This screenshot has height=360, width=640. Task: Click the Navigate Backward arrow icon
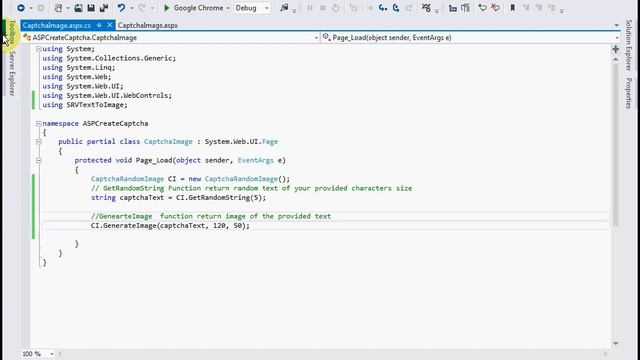coord(21,8)
